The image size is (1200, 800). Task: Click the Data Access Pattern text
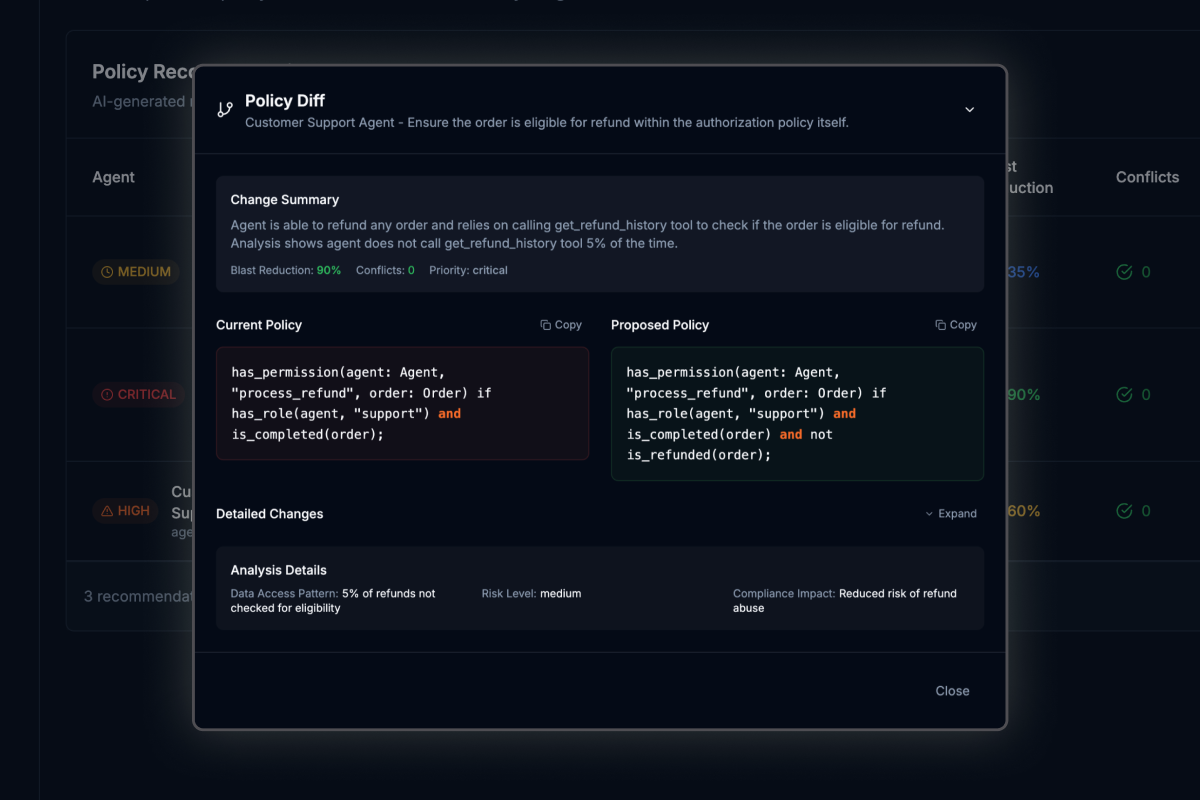333,600
